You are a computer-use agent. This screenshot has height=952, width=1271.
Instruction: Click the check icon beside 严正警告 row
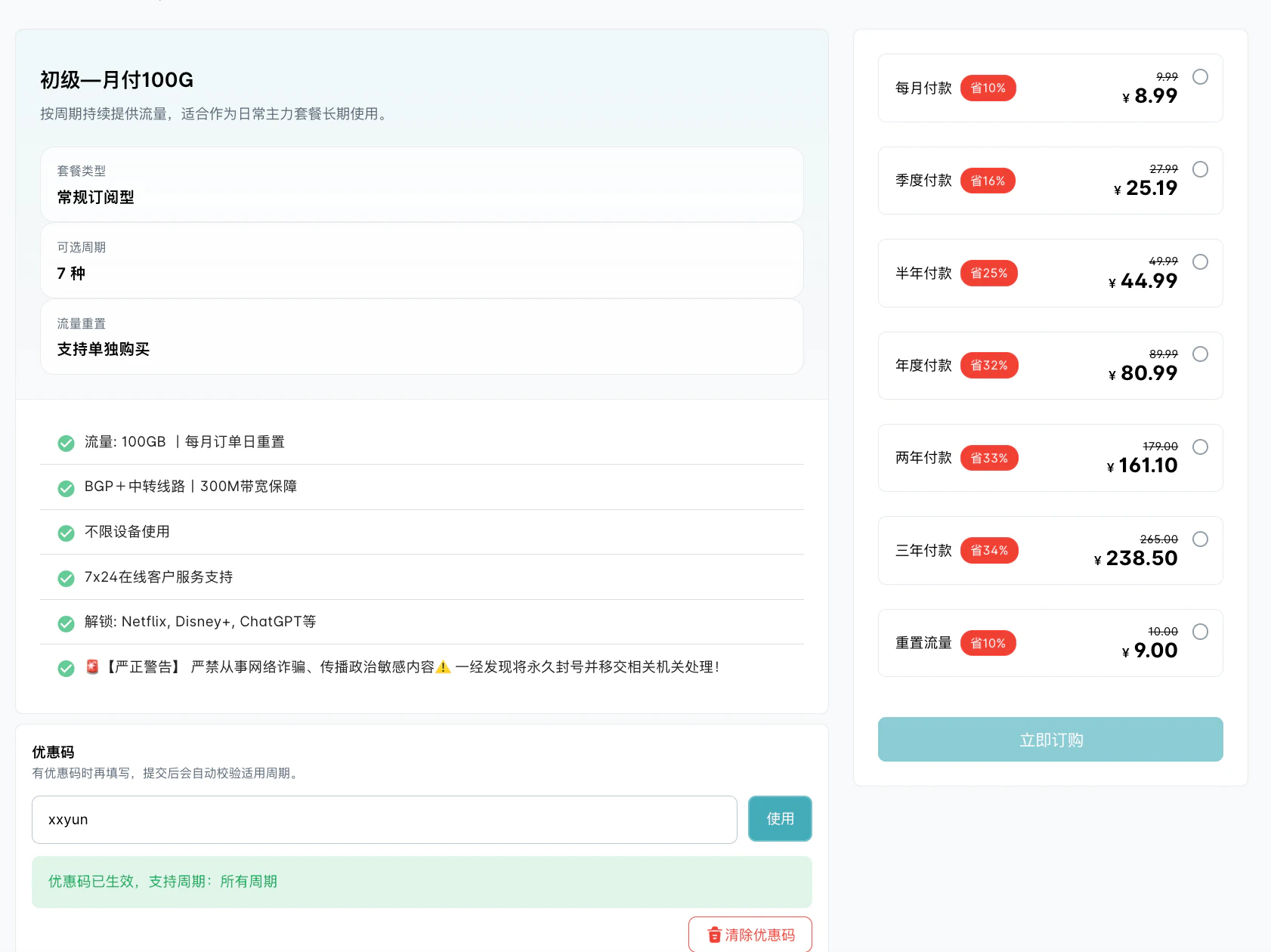[x=66, y=668]
